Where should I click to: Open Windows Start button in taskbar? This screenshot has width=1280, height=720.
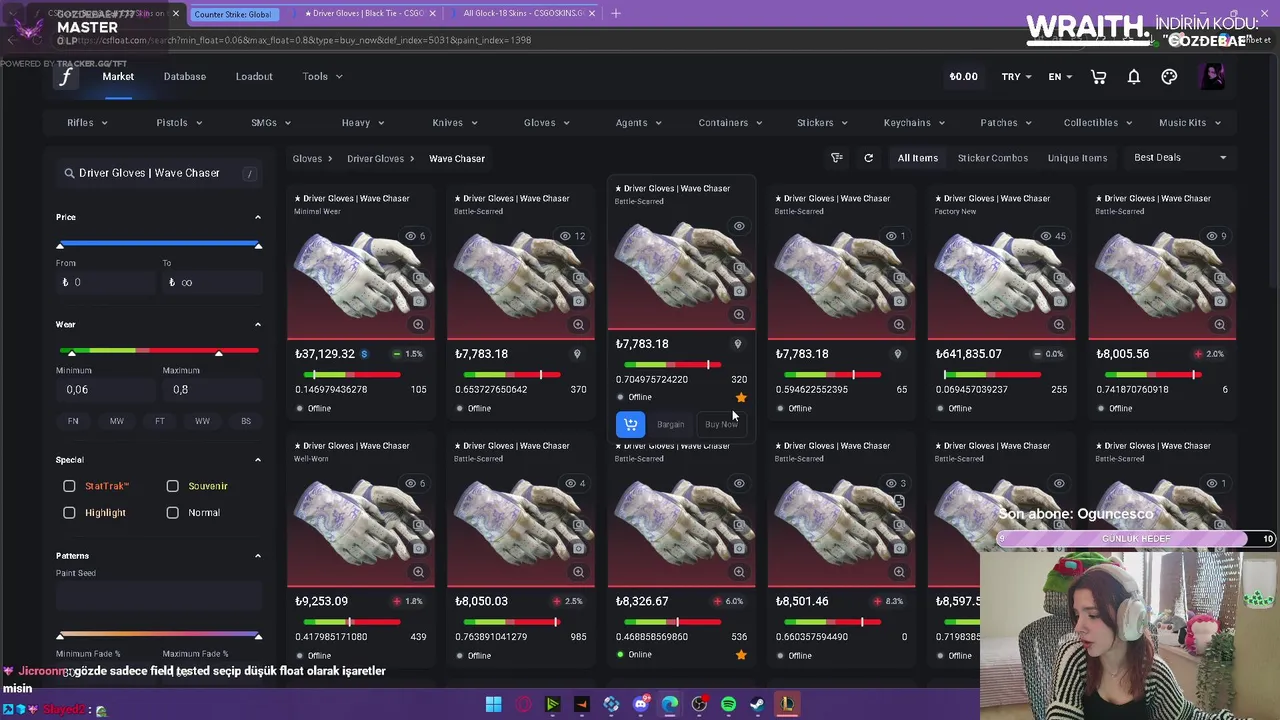coord(493,704)
